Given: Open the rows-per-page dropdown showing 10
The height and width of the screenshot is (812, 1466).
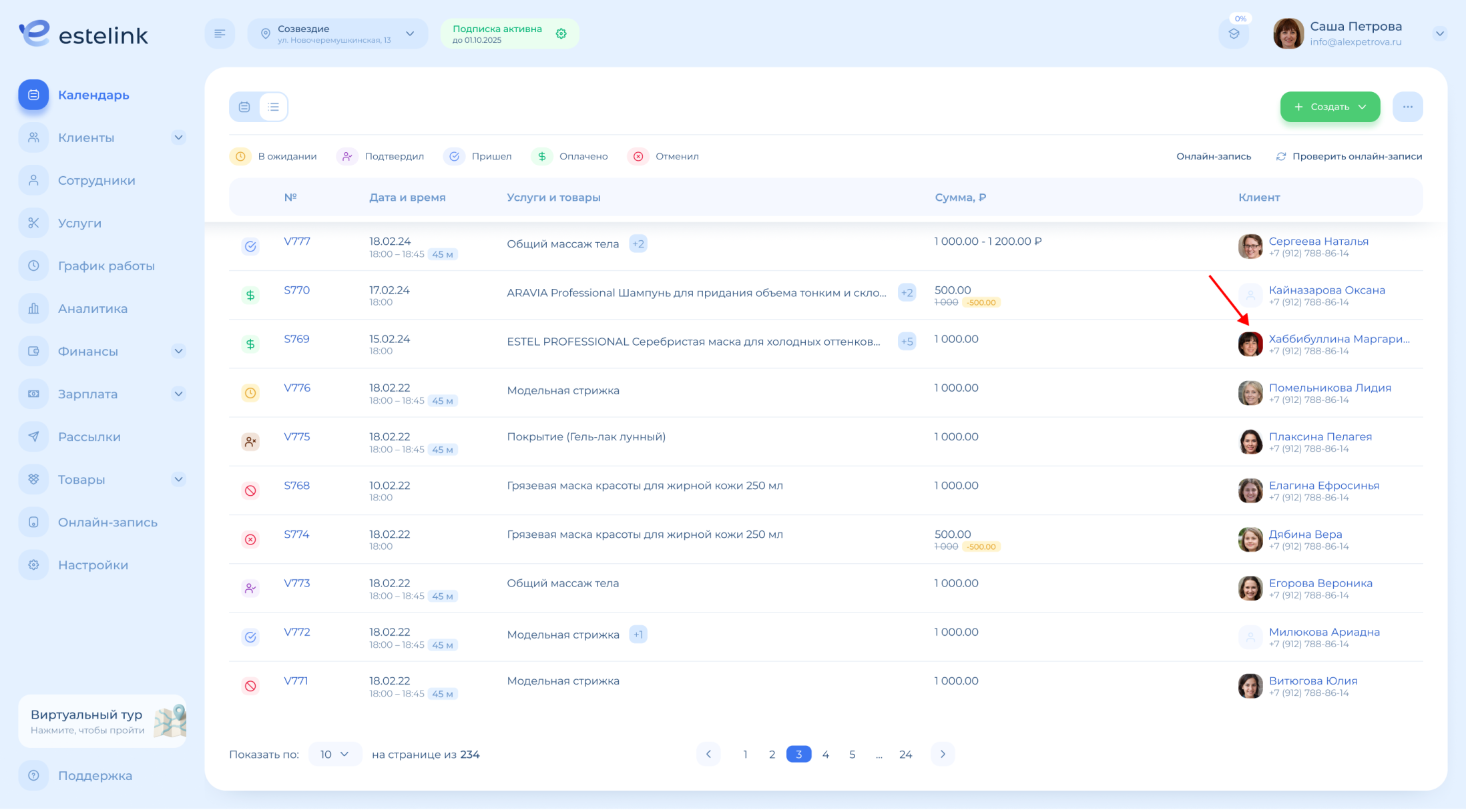Looking at the screenshot, I should coord(334,754).
